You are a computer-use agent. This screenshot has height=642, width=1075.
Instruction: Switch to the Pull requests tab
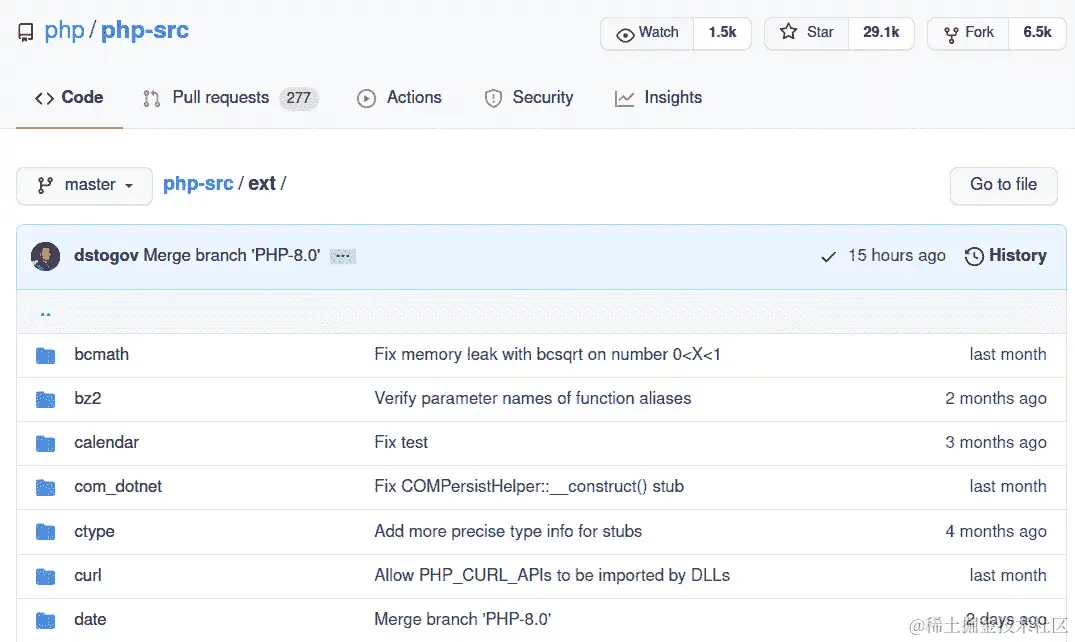(x=220, y=97)
